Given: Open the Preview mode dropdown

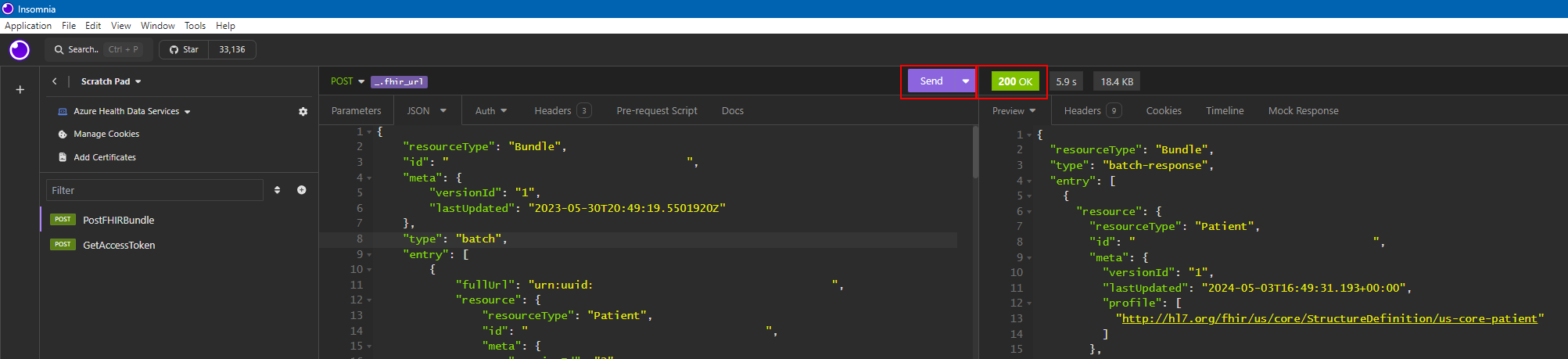Looking at the screenshot, I should (x=1014, y=110).
